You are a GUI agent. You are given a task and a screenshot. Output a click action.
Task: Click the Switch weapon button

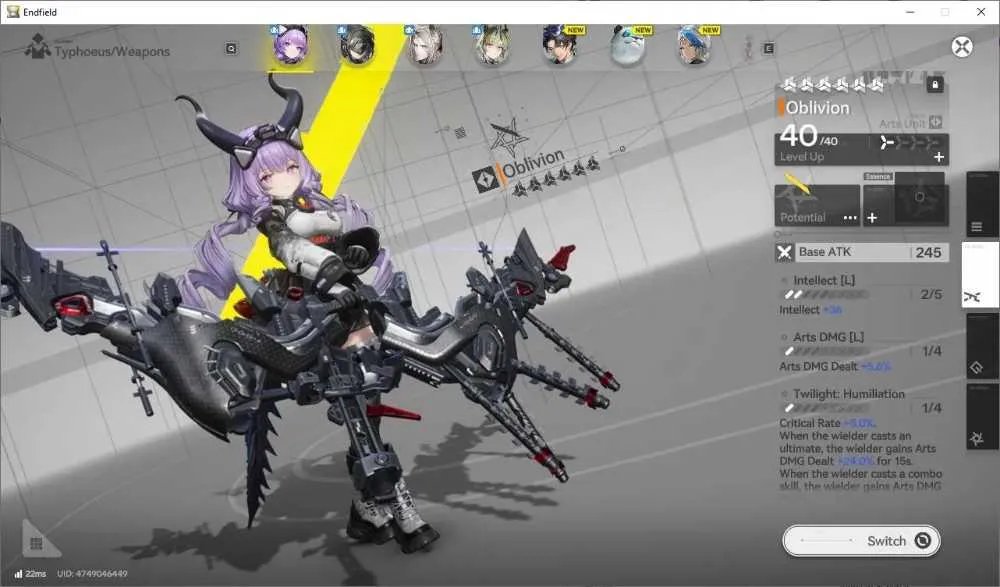[x=862, y=540]
